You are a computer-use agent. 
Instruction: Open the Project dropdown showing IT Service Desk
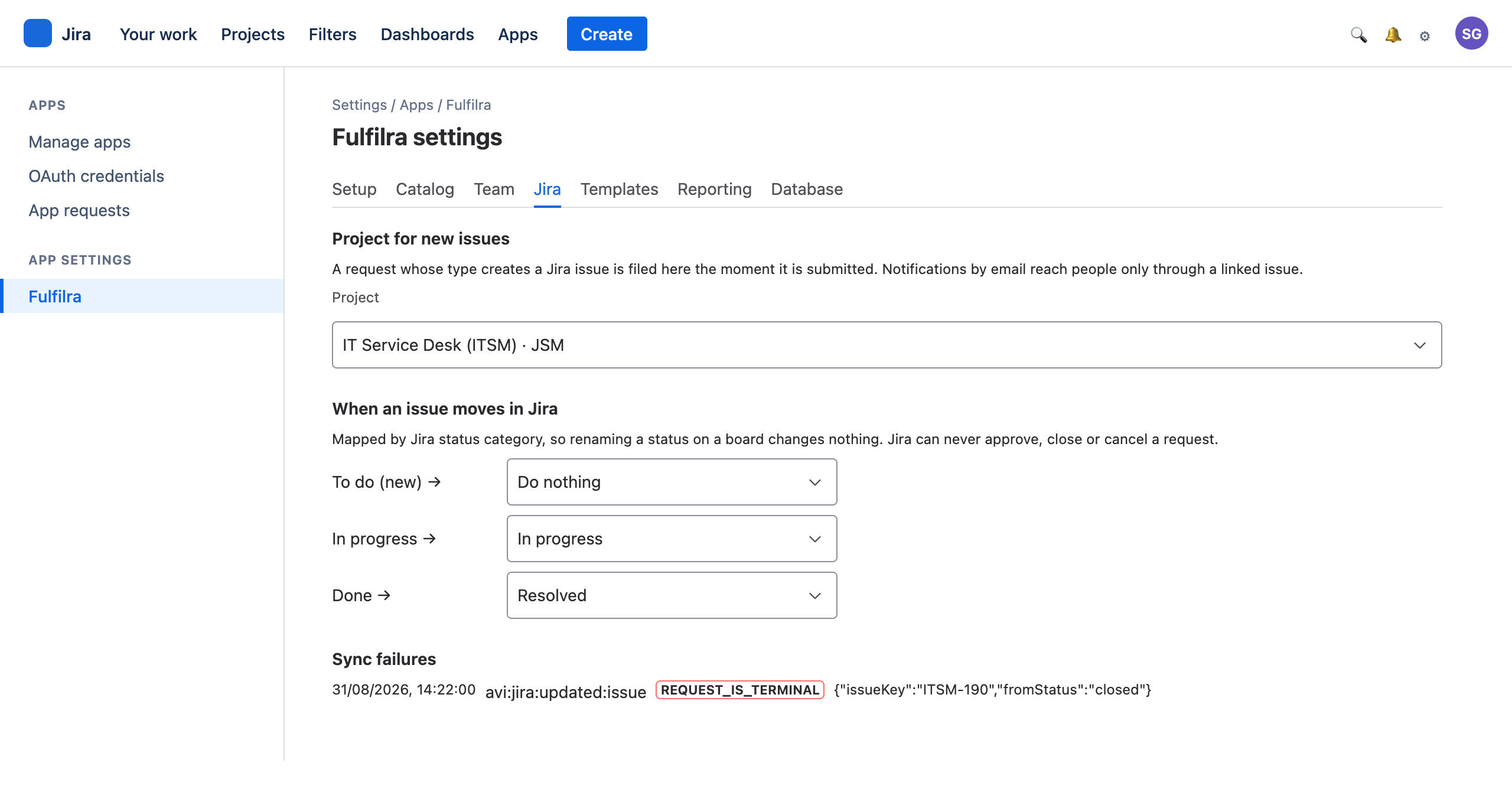887,345
